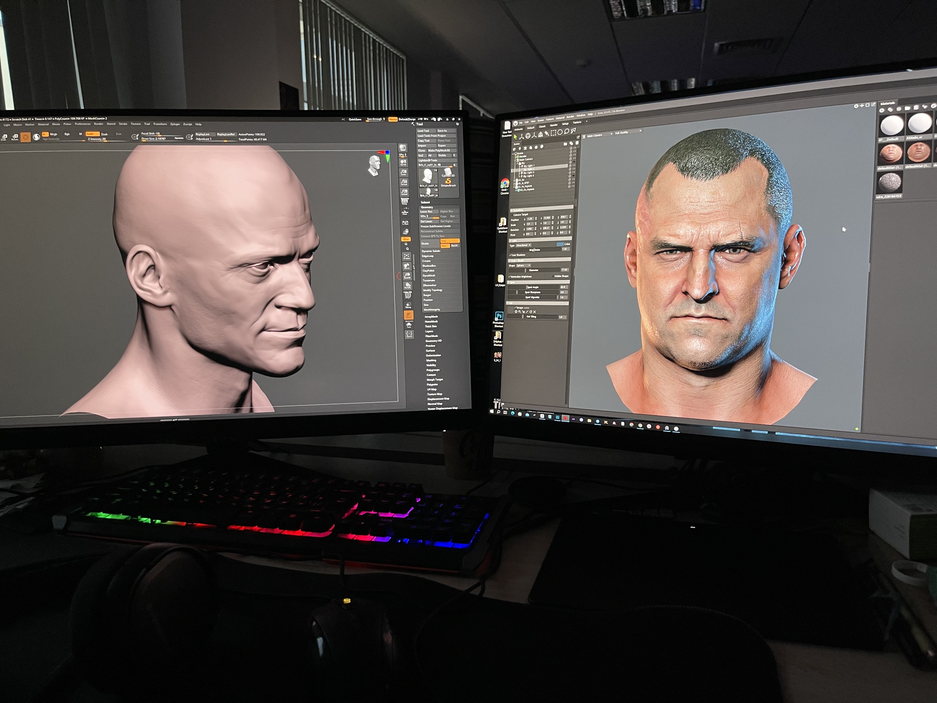Select the head sculpt tool thumbnail in Tool palette
The image size is (937, 703).
tap(428, 176)
